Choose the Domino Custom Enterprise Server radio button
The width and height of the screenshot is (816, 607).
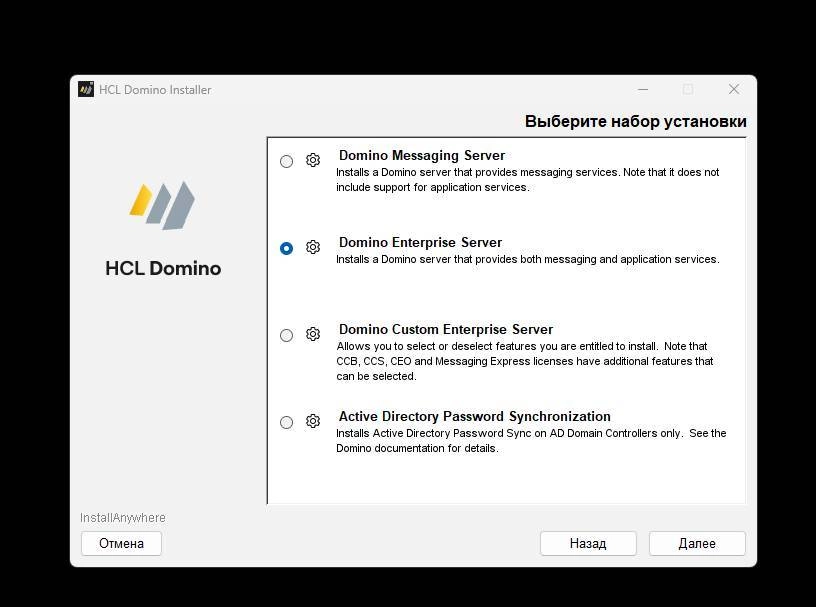click(x=286, y=335)
